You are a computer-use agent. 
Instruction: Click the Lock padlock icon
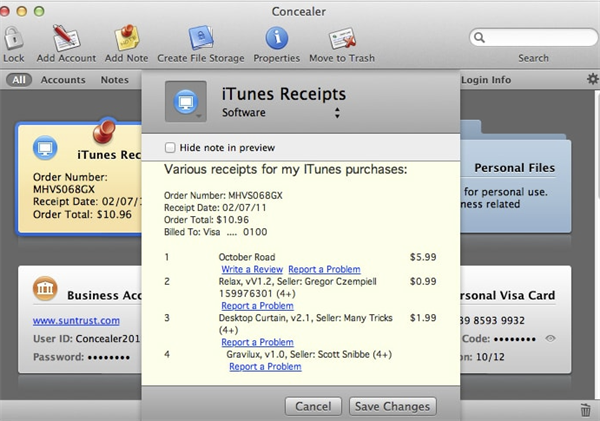click(13, 38)
